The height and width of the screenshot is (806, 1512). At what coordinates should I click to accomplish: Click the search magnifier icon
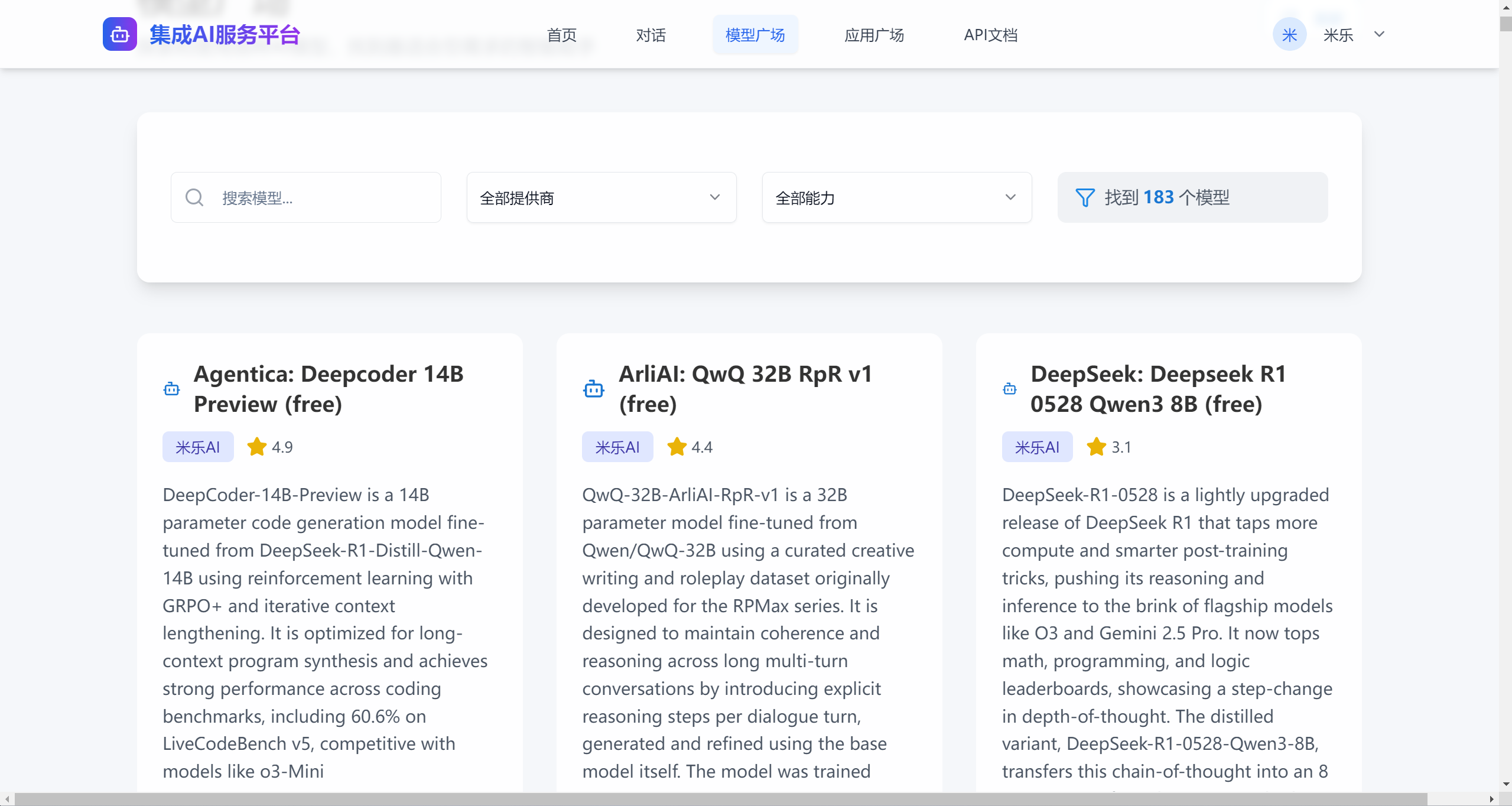coord(194,197)
